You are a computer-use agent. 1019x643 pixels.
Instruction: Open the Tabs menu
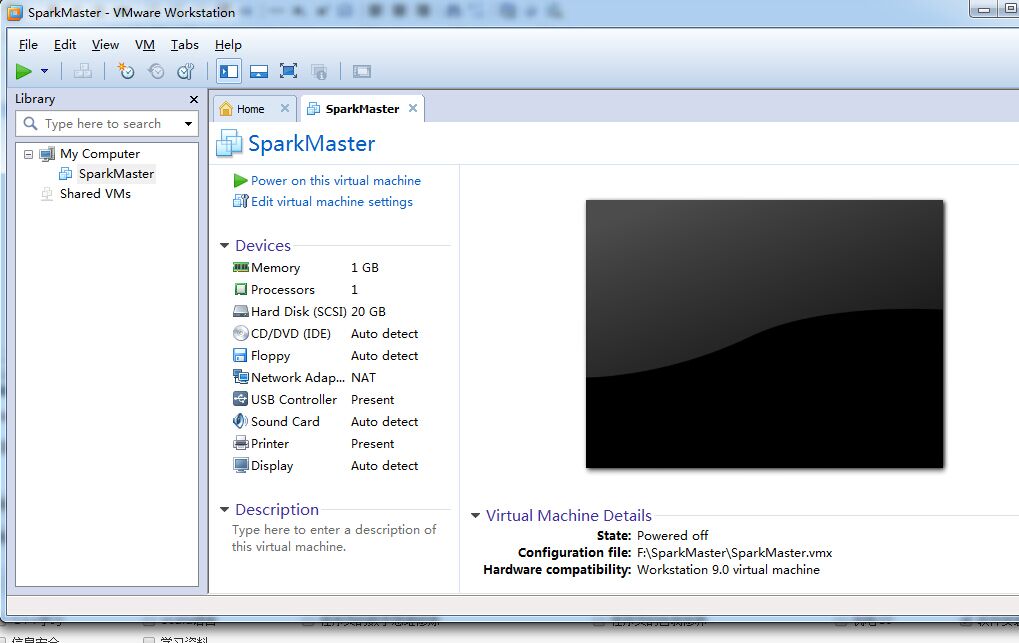[185, 44]
